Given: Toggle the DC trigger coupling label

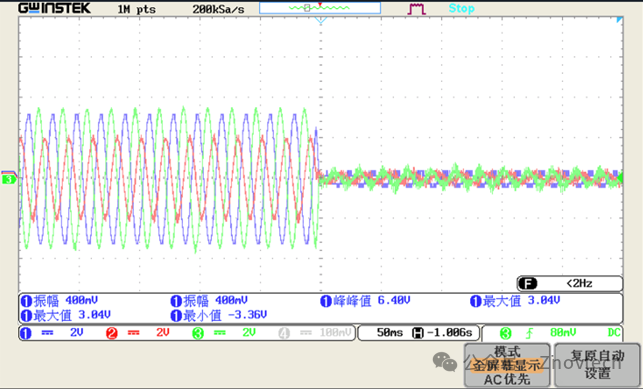Looking at the screenshot, I should 613,332.
